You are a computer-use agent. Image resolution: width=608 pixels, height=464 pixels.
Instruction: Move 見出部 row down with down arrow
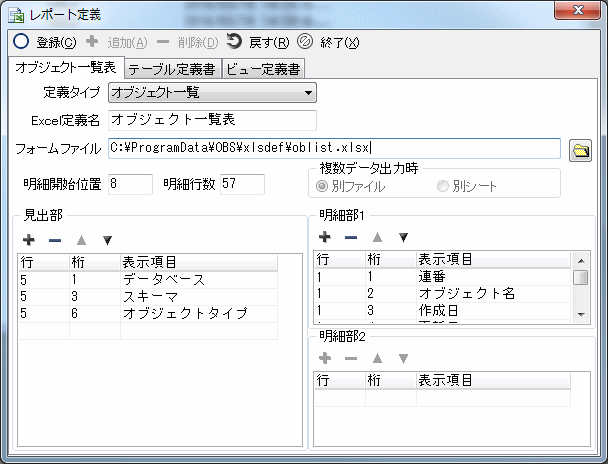pyautogui.click(x=107, y=240)
